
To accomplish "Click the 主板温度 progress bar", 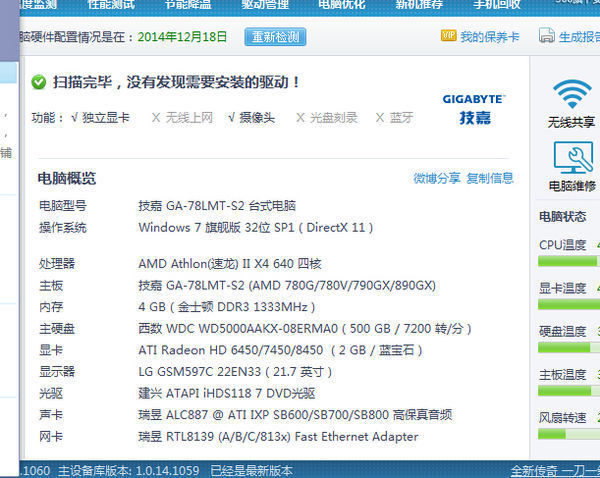I will [569, 391].
